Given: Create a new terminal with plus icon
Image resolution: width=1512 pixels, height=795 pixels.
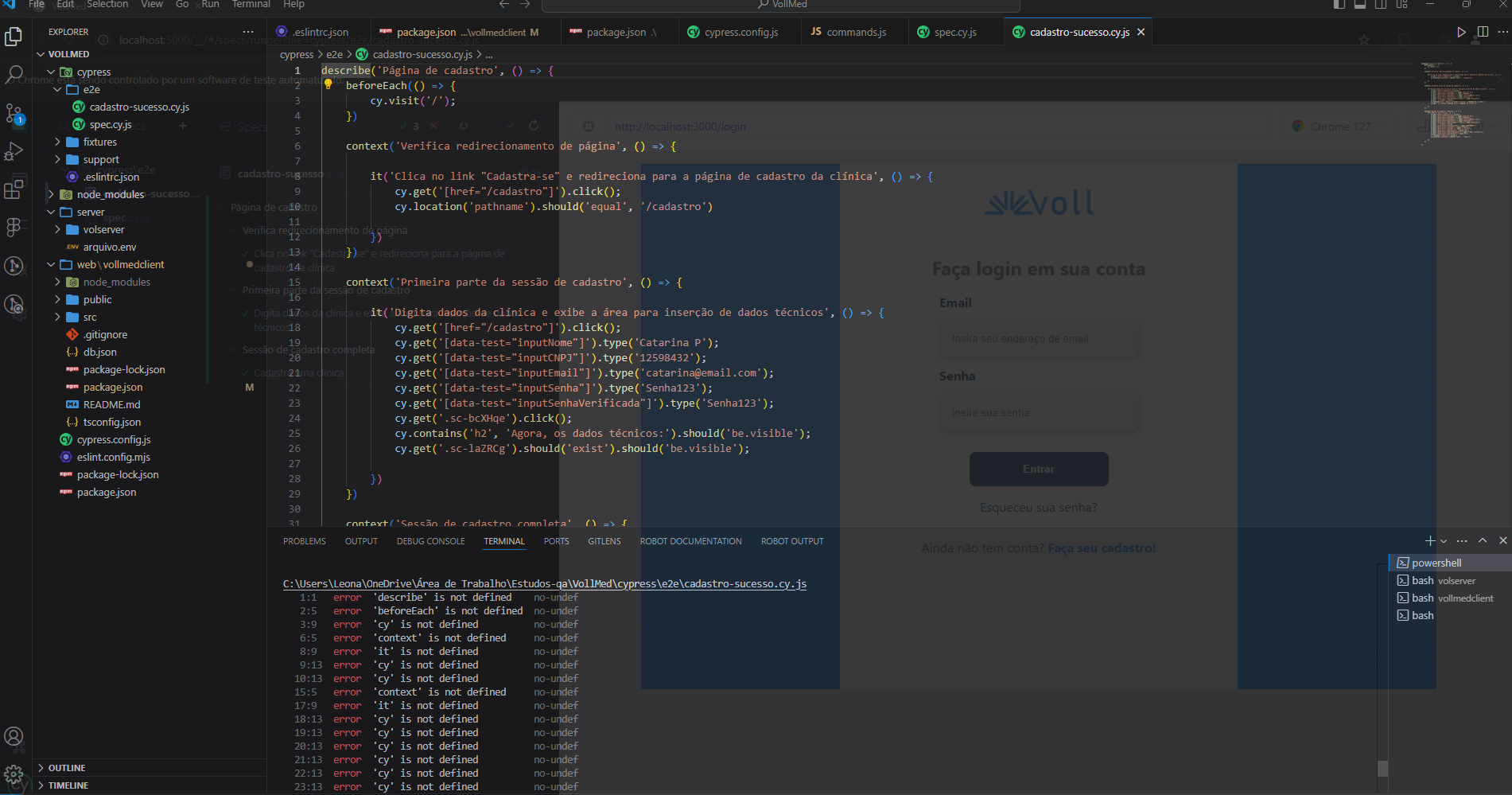Looking at the screenshot, I should tap(1430, 541).
